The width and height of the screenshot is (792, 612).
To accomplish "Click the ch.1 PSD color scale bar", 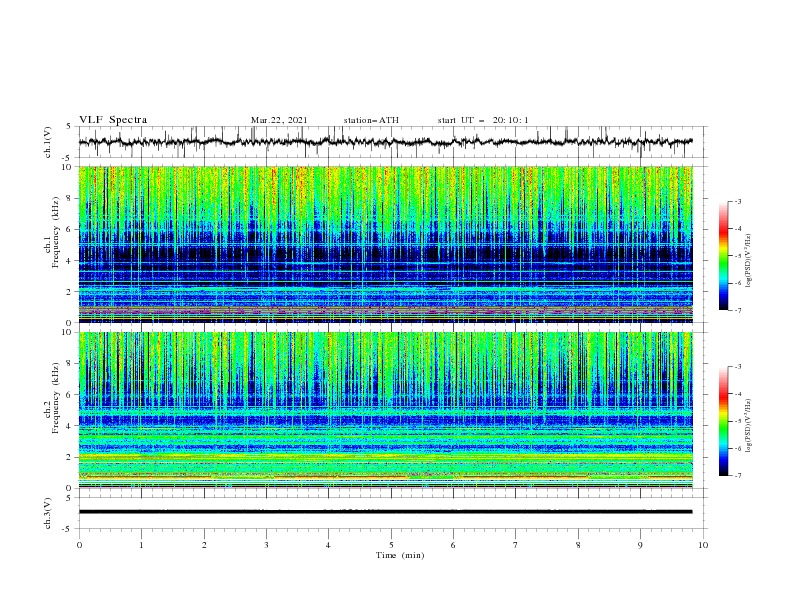I will 723,256.
